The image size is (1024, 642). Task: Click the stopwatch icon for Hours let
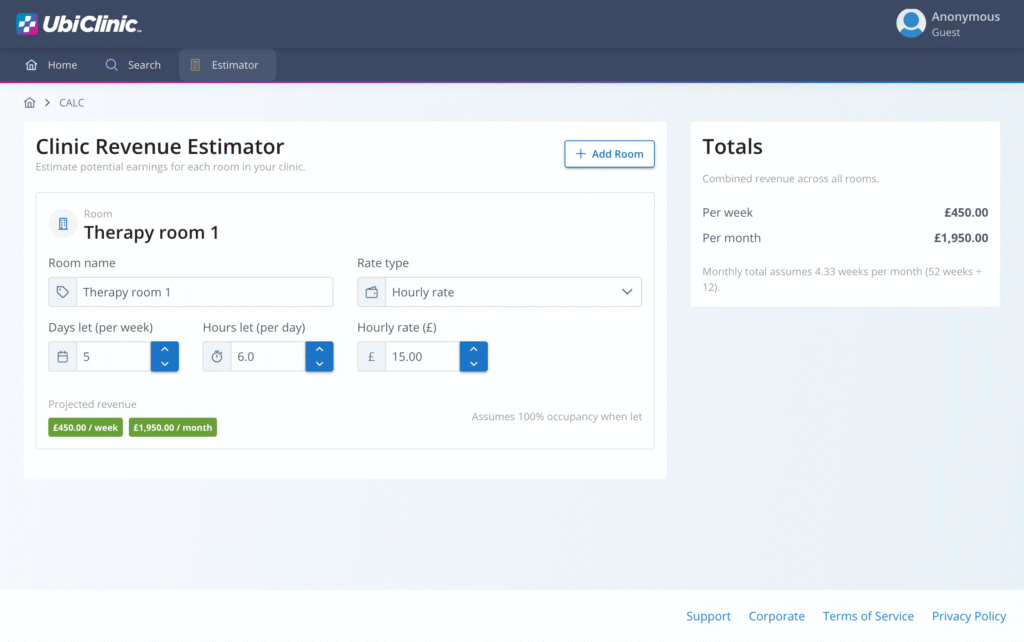(217, 357)
